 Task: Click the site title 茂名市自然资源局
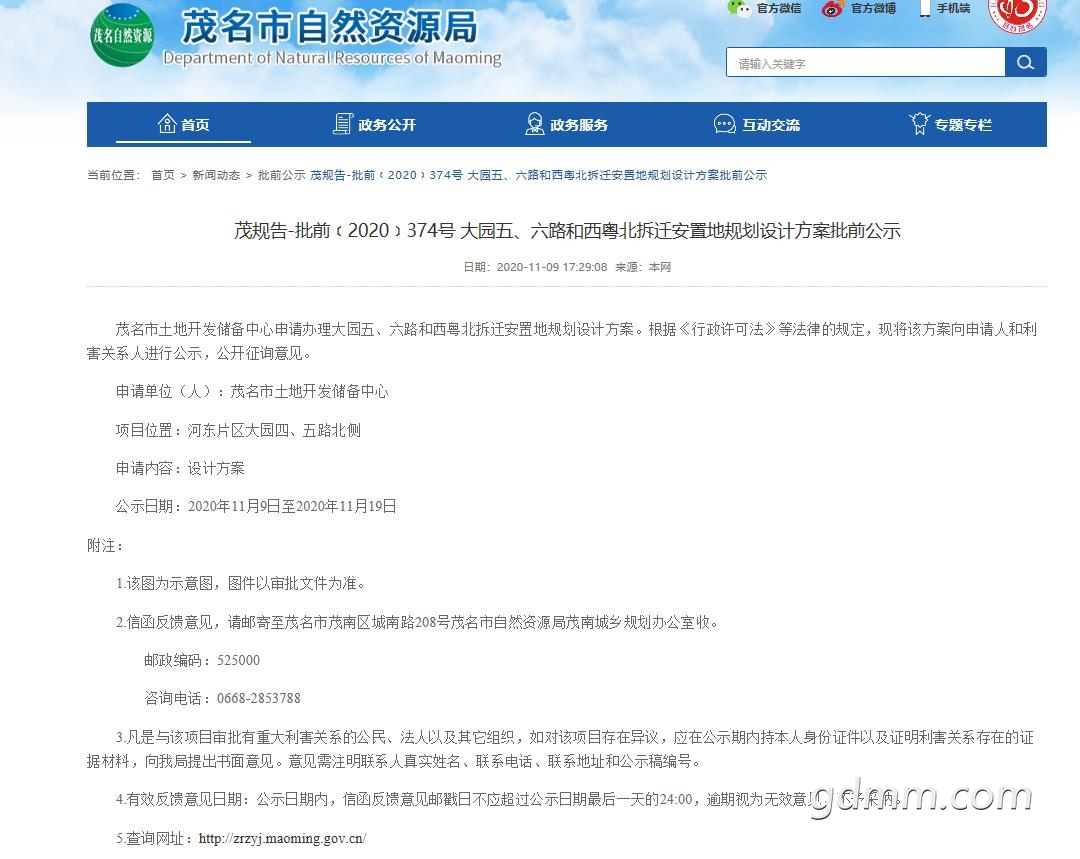pos(329,27)
